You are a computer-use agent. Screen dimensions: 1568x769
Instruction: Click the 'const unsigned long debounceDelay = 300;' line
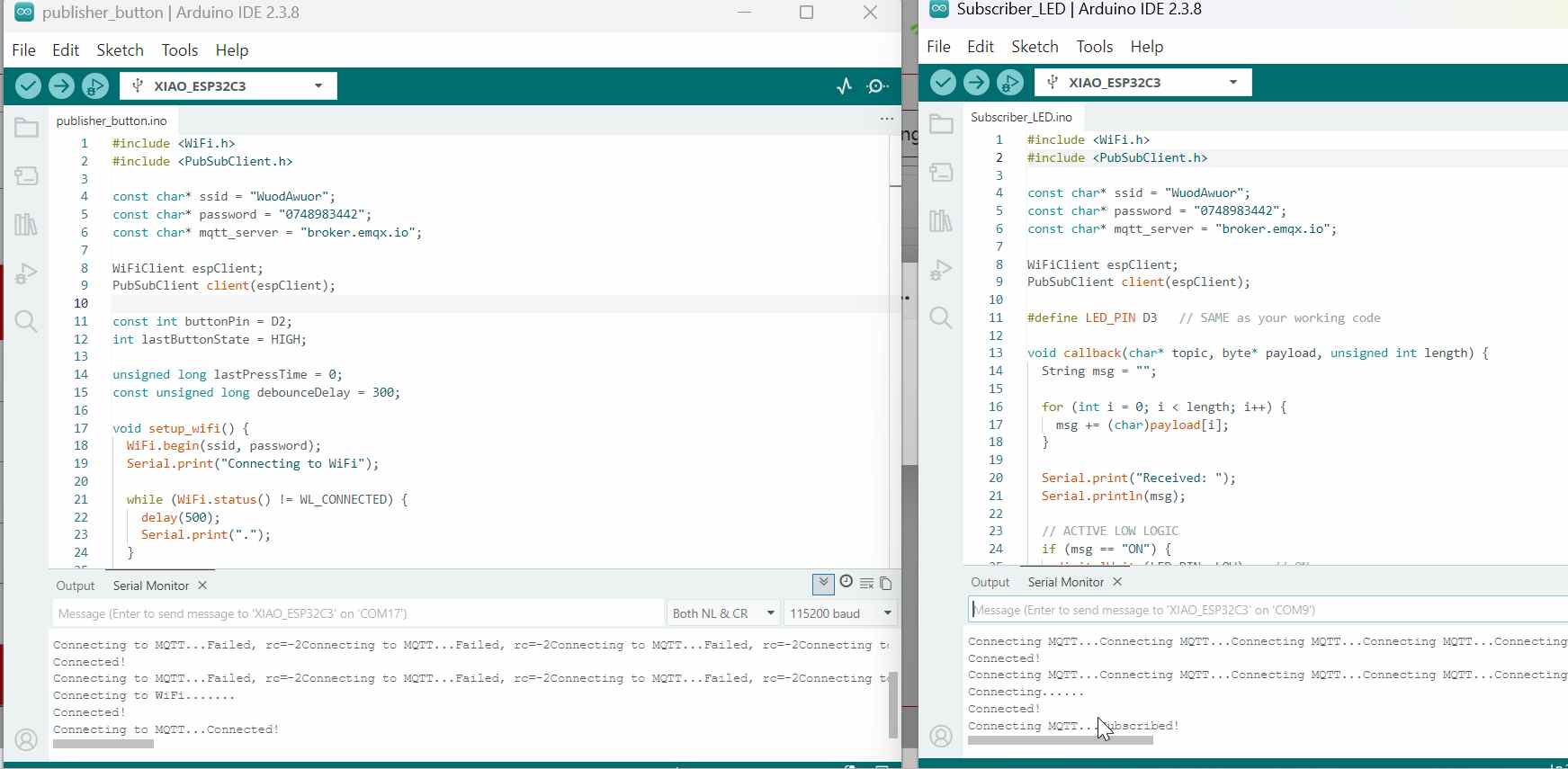pyautogui.click(x=256, y=392)
